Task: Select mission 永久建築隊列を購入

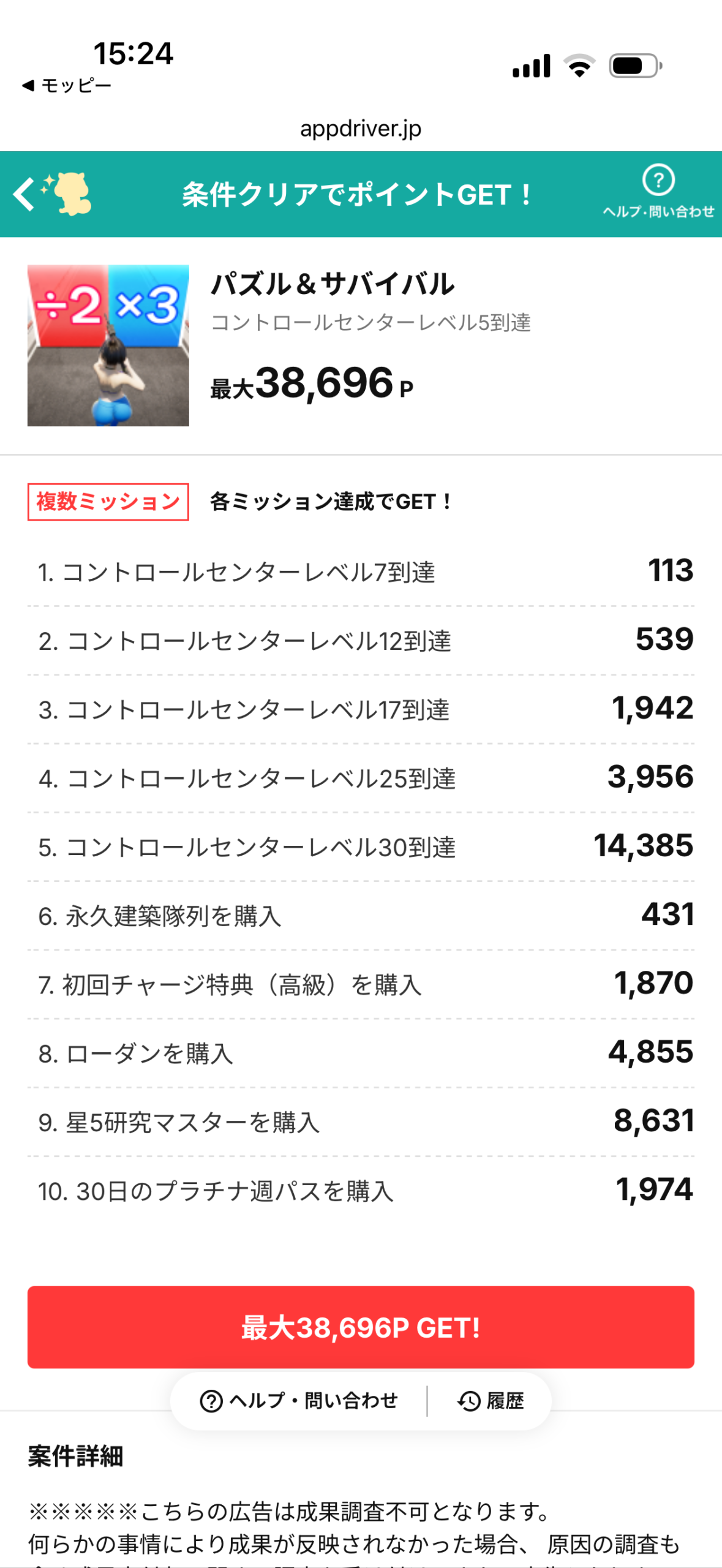Action: coord(160,916)
